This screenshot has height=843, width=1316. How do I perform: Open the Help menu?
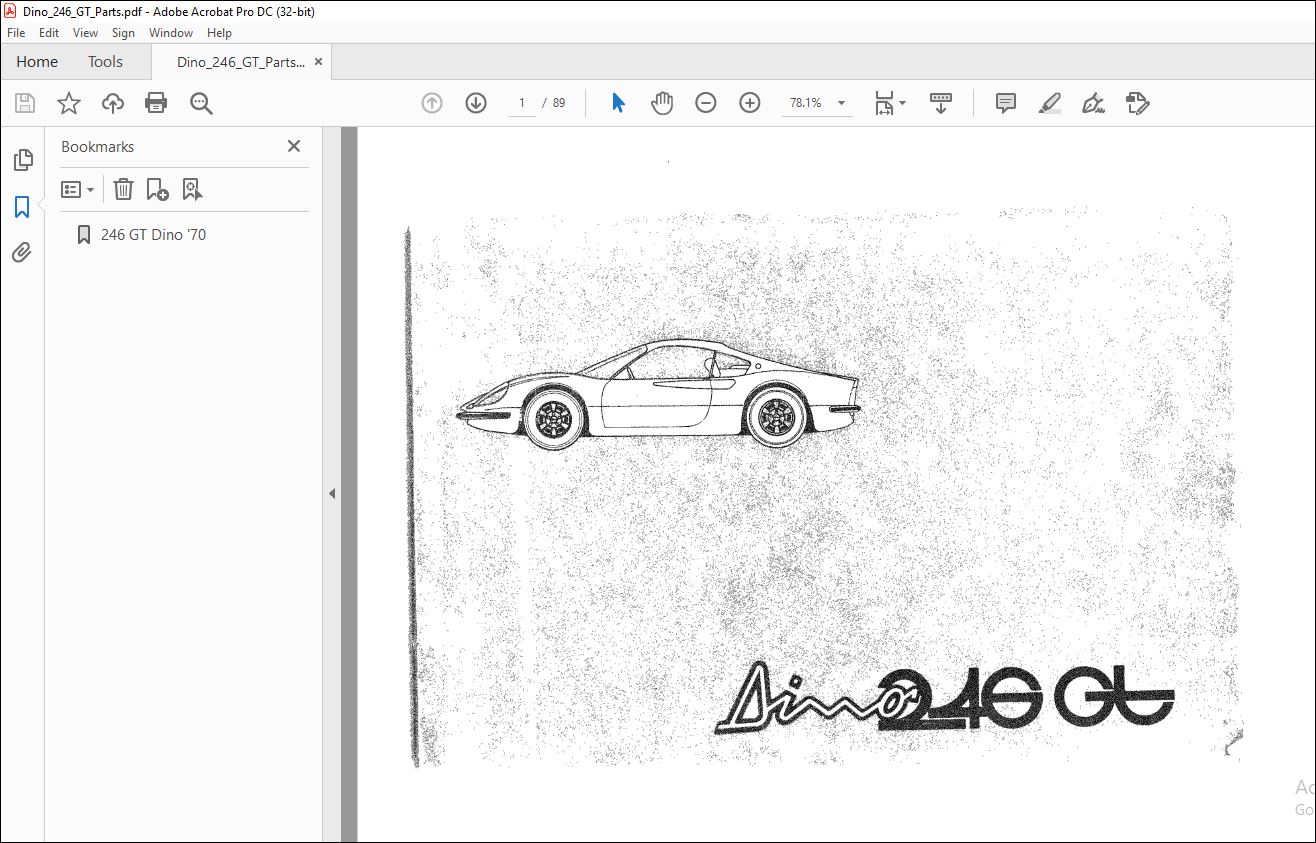coord(219,33)
